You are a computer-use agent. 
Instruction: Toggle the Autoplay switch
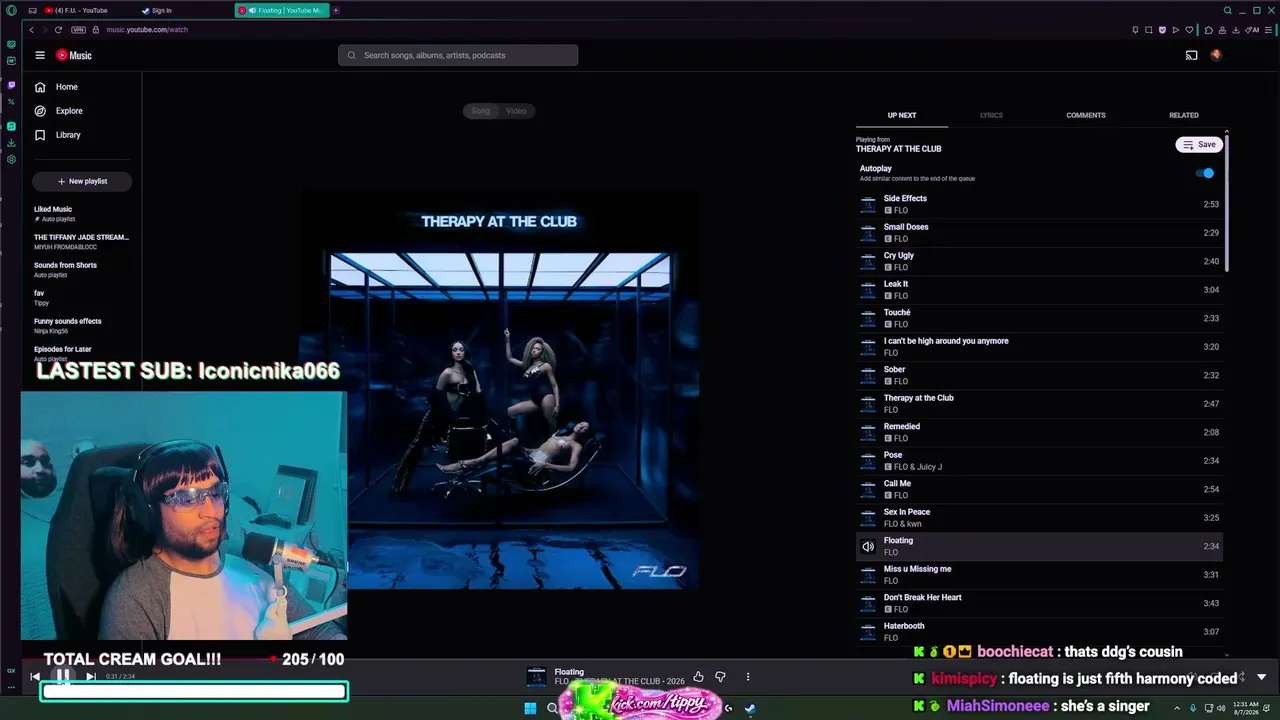click(1205, 173)
